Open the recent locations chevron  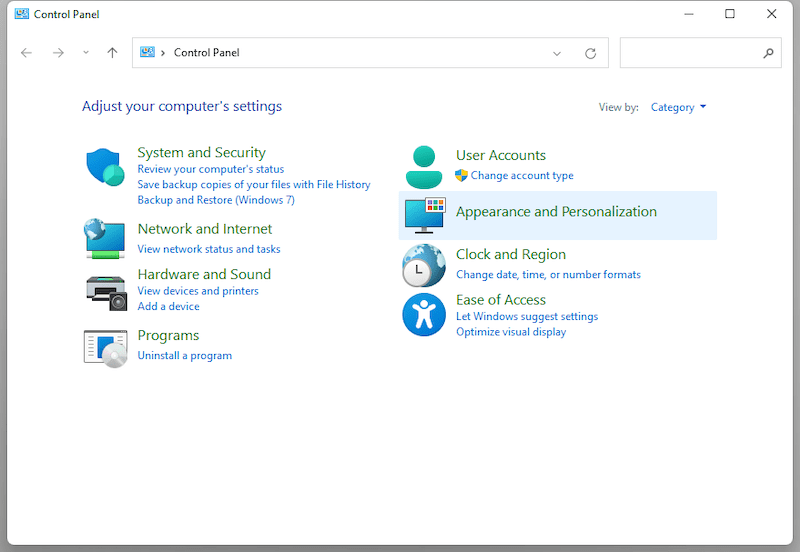tap(86, 53)
